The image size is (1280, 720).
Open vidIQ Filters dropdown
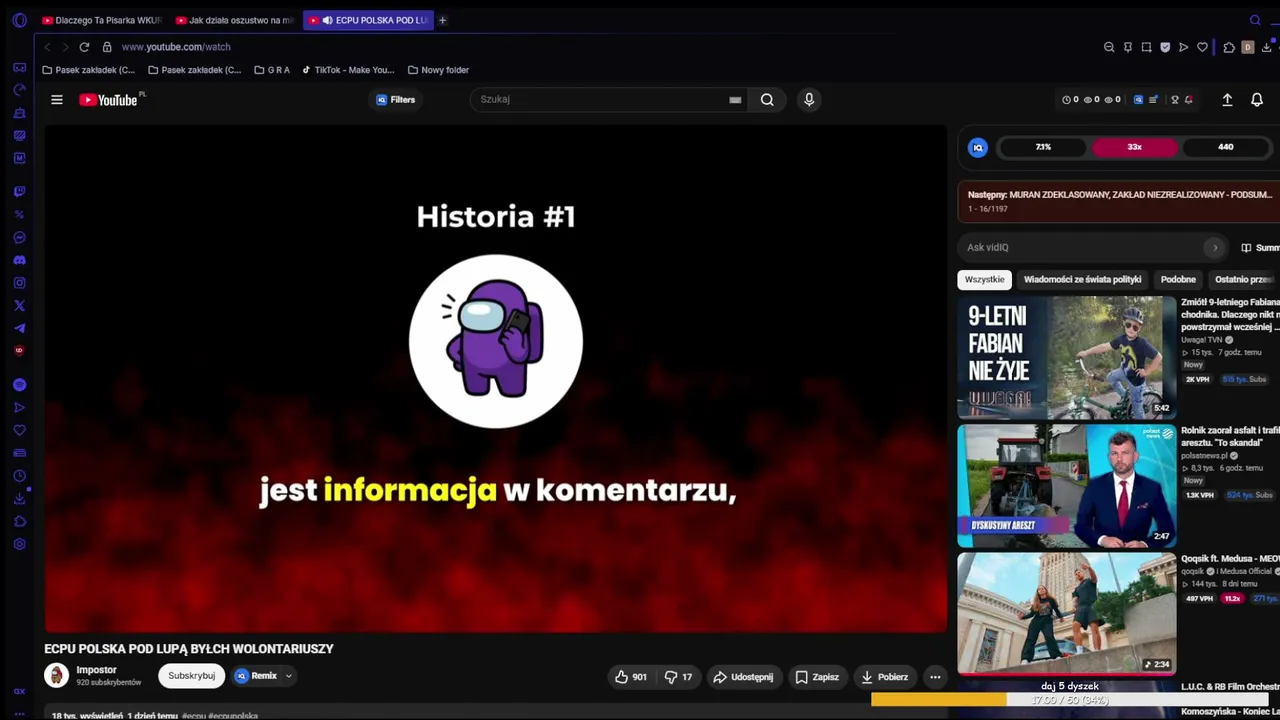point(396,100)
